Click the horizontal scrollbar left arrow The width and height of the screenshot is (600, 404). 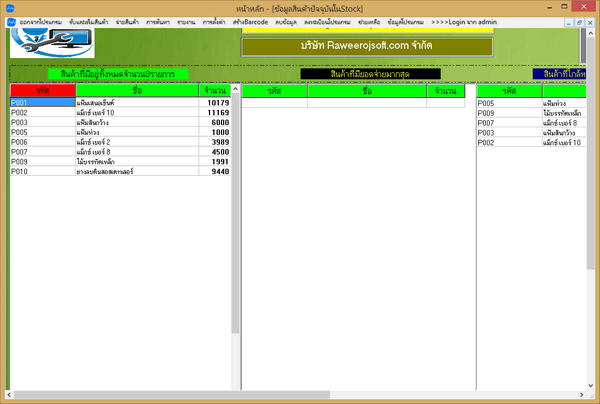tap(9, 394)
